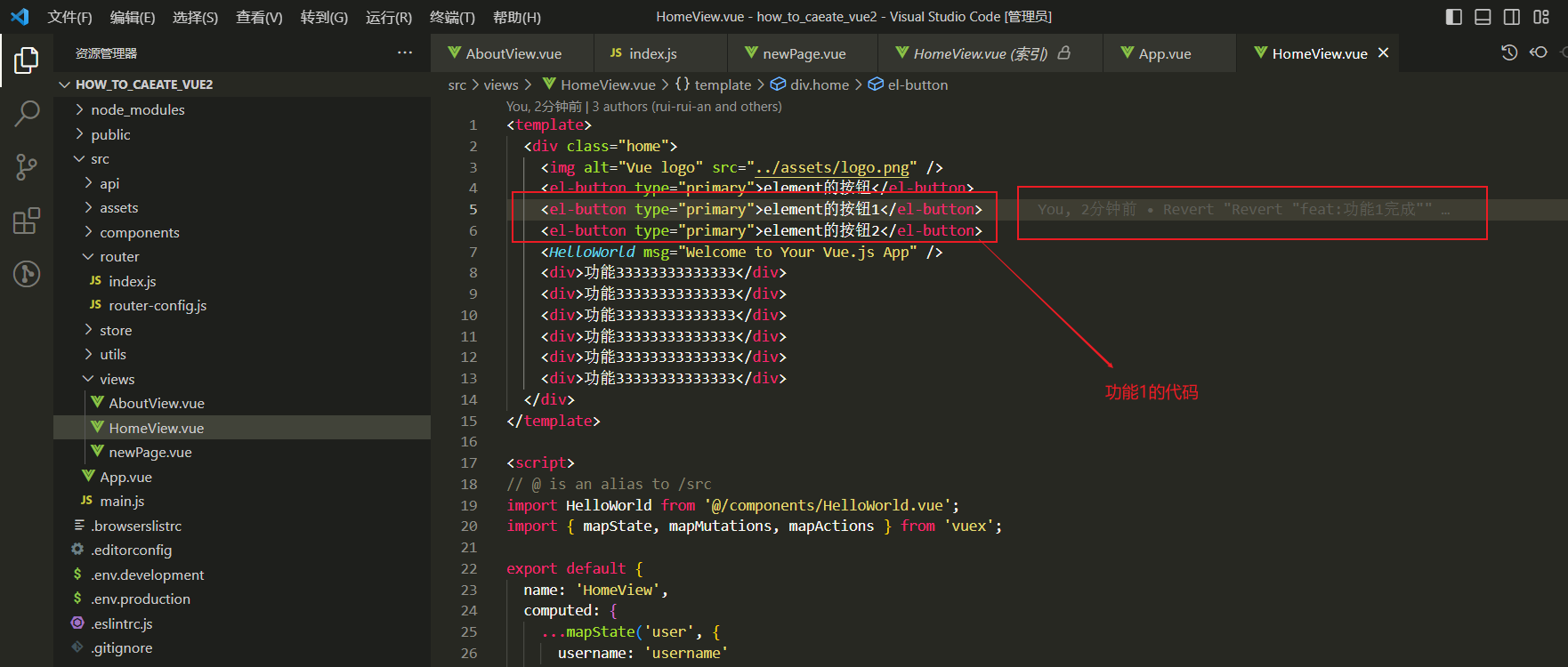Click the template breadcrumb segment
Screen dimensions: 1568x667
(713, 84)
